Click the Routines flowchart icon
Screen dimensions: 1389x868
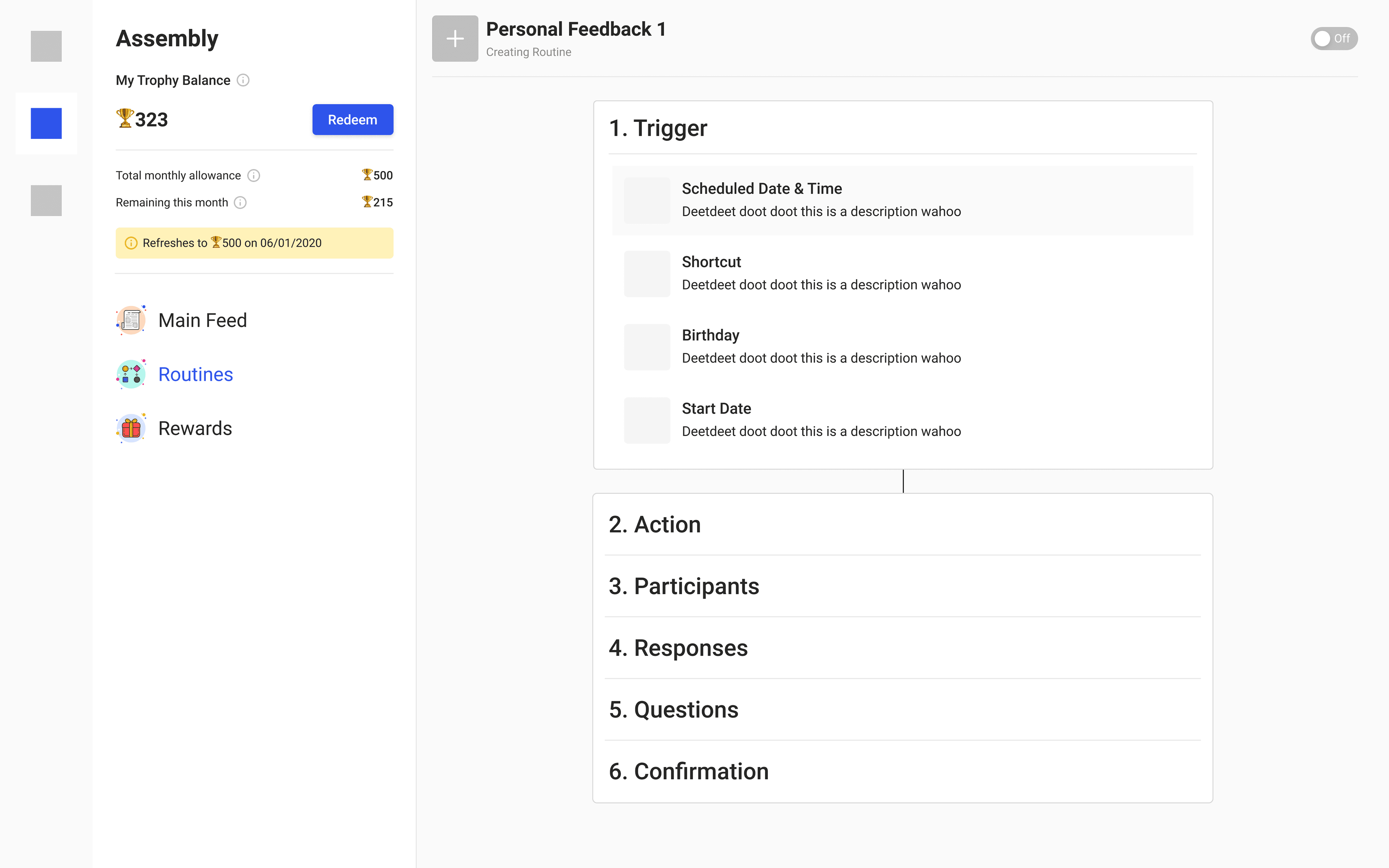(x=131, y=374)
